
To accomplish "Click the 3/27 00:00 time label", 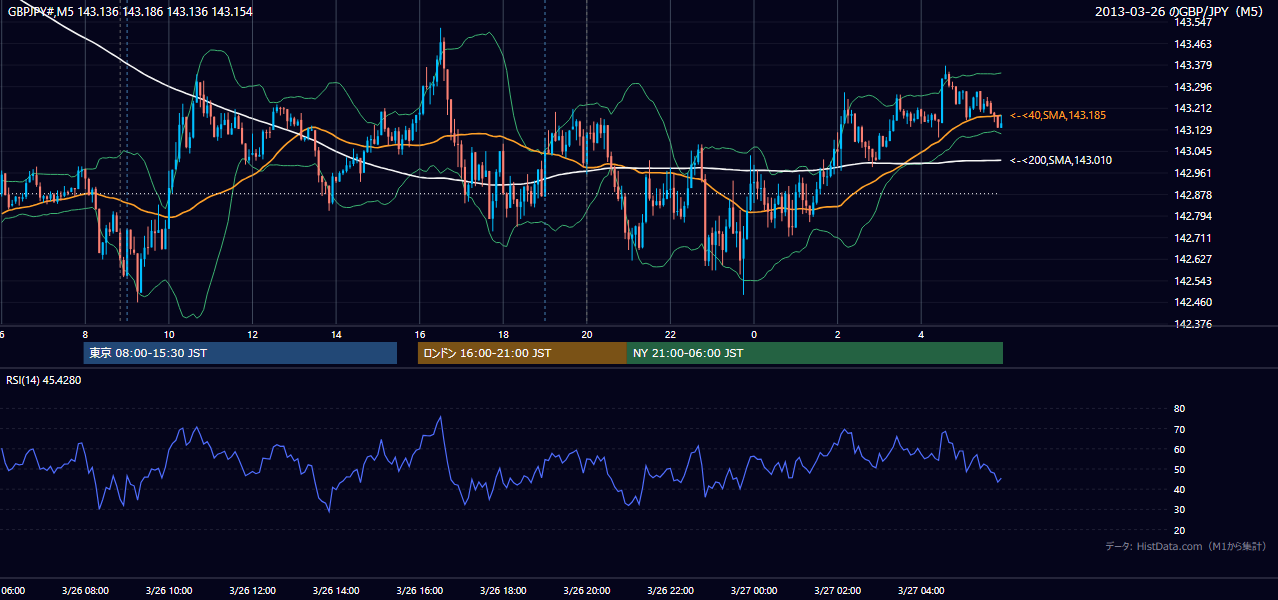I will (x=754, y=591).
